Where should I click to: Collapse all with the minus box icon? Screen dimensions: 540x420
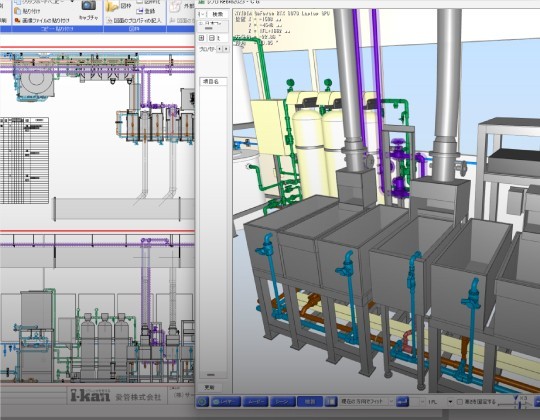[212, 38]
